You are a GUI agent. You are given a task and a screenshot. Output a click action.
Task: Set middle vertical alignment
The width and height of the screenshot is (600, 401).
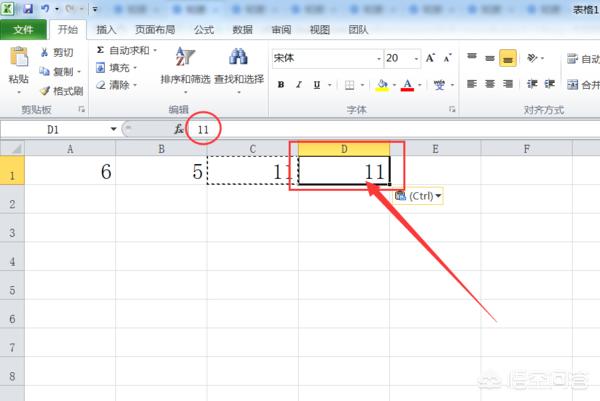point(490,58)
